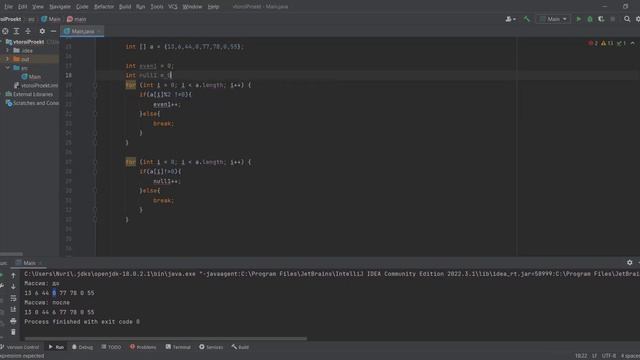Viewport: 640px width, 360px height.
Task: Open the View menu
Action: point(38,7)
